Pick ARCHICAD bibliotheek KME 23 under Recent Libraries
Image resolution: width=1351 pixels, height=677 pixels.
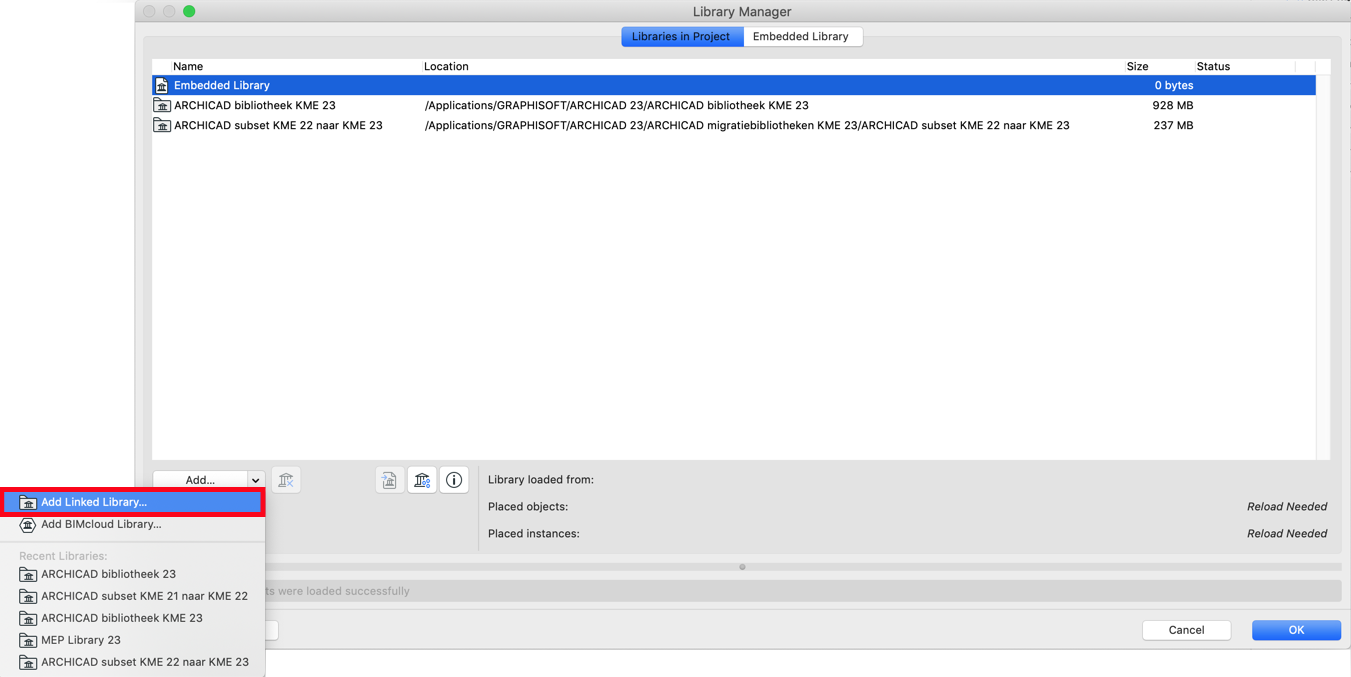[x=133, y=618]
